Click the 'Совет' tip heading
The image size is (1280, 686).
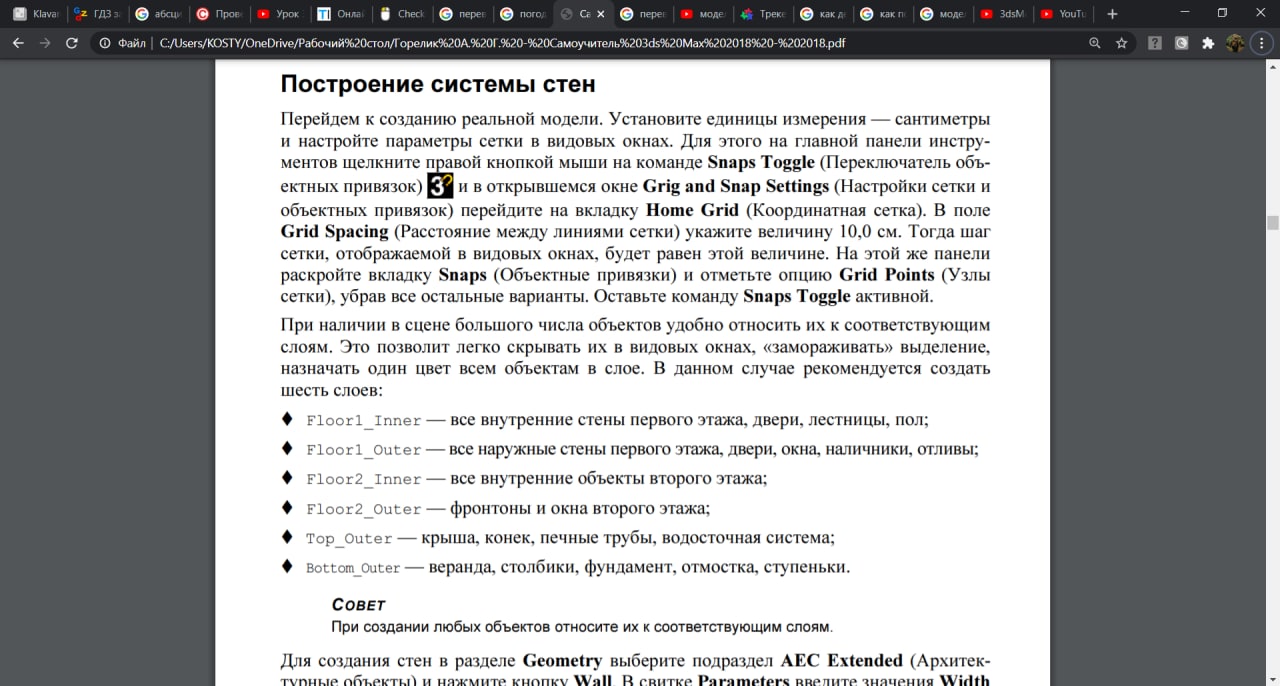tap(358, 605)
